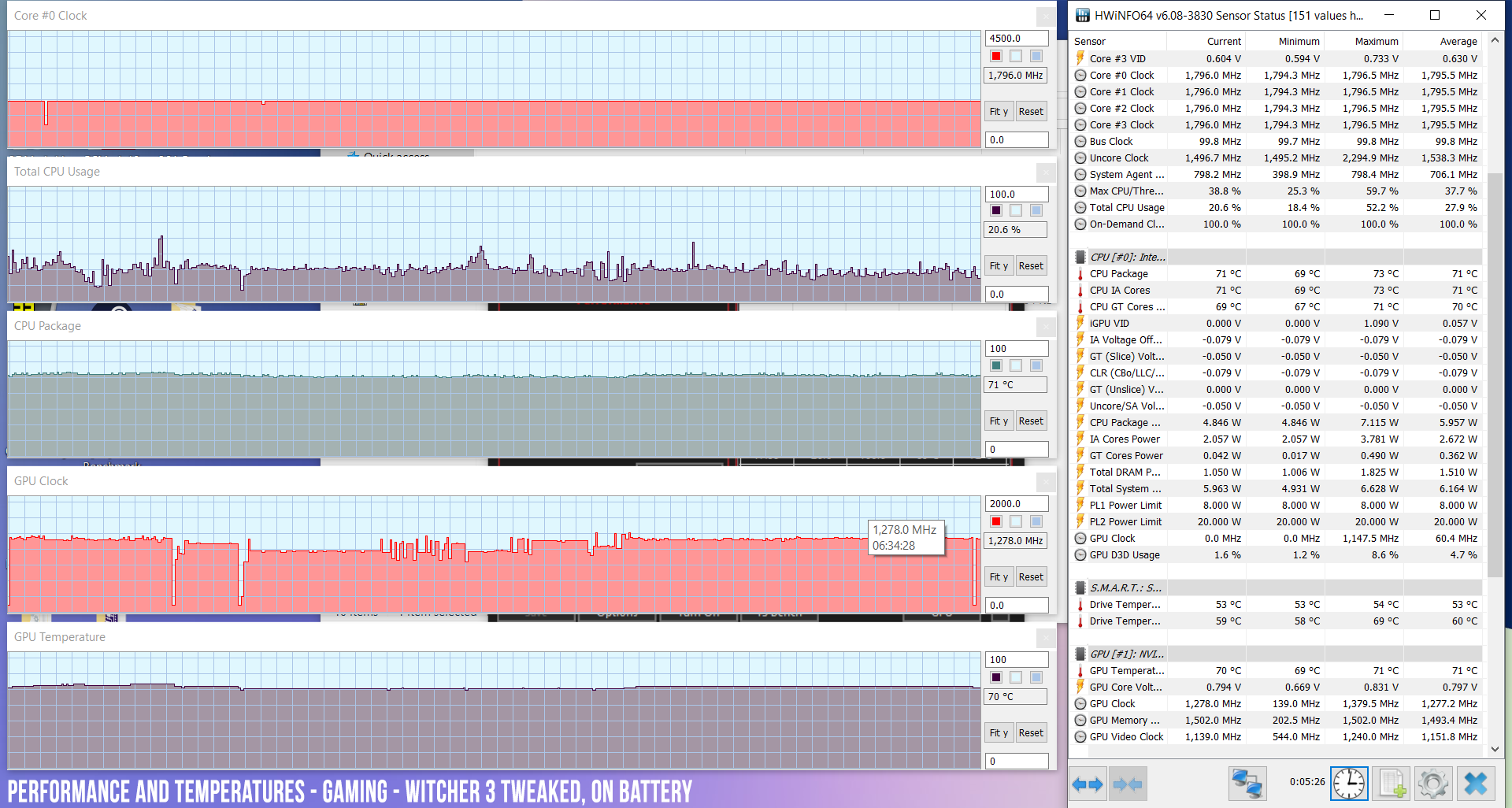Viewport: 1512px width, 808px height.
Task: Click the Current column header
Action: (x=1206, y=41)
